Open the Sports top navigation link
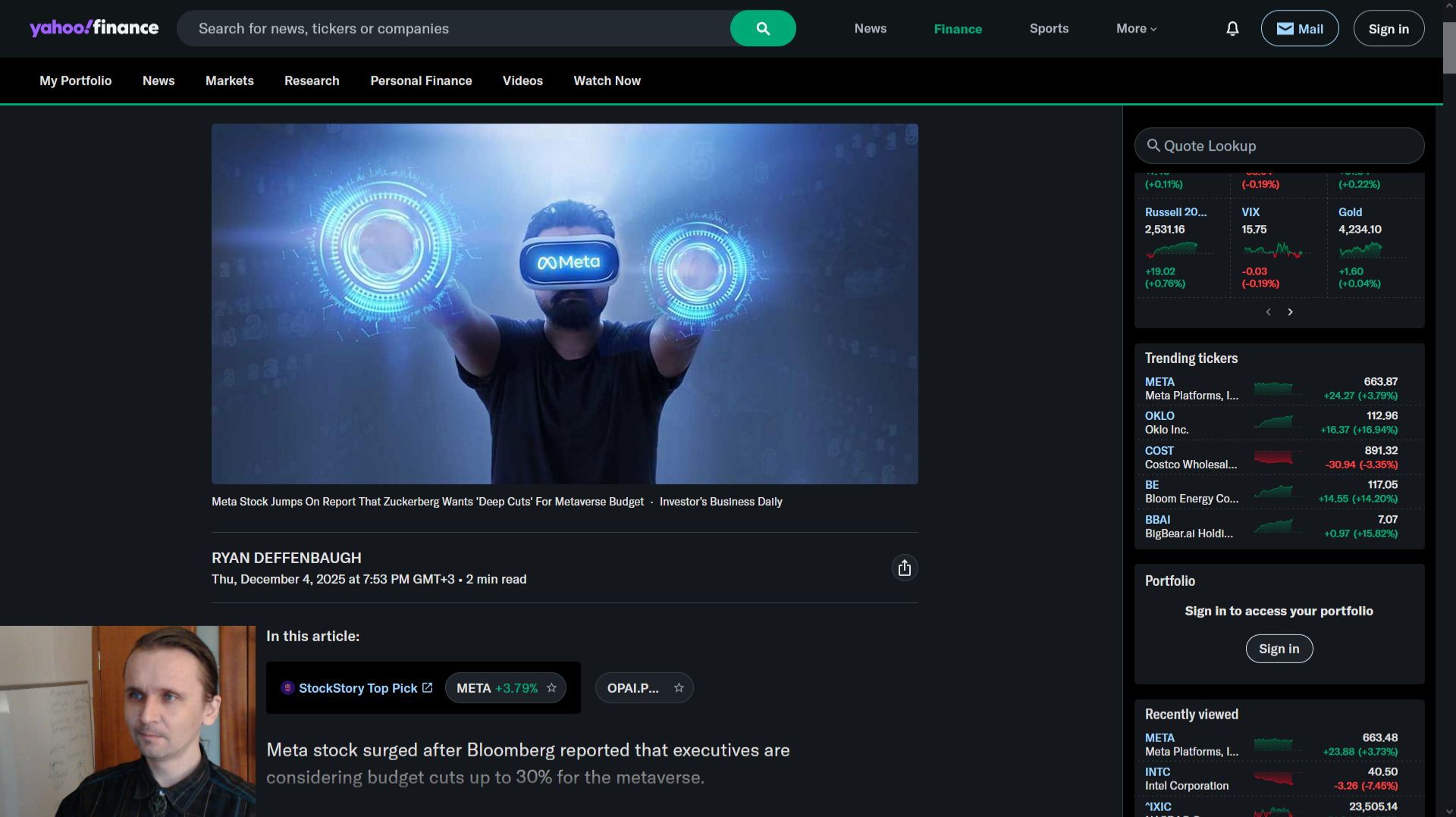Viewport: 1456px width, 817px height. [1049, 29]
